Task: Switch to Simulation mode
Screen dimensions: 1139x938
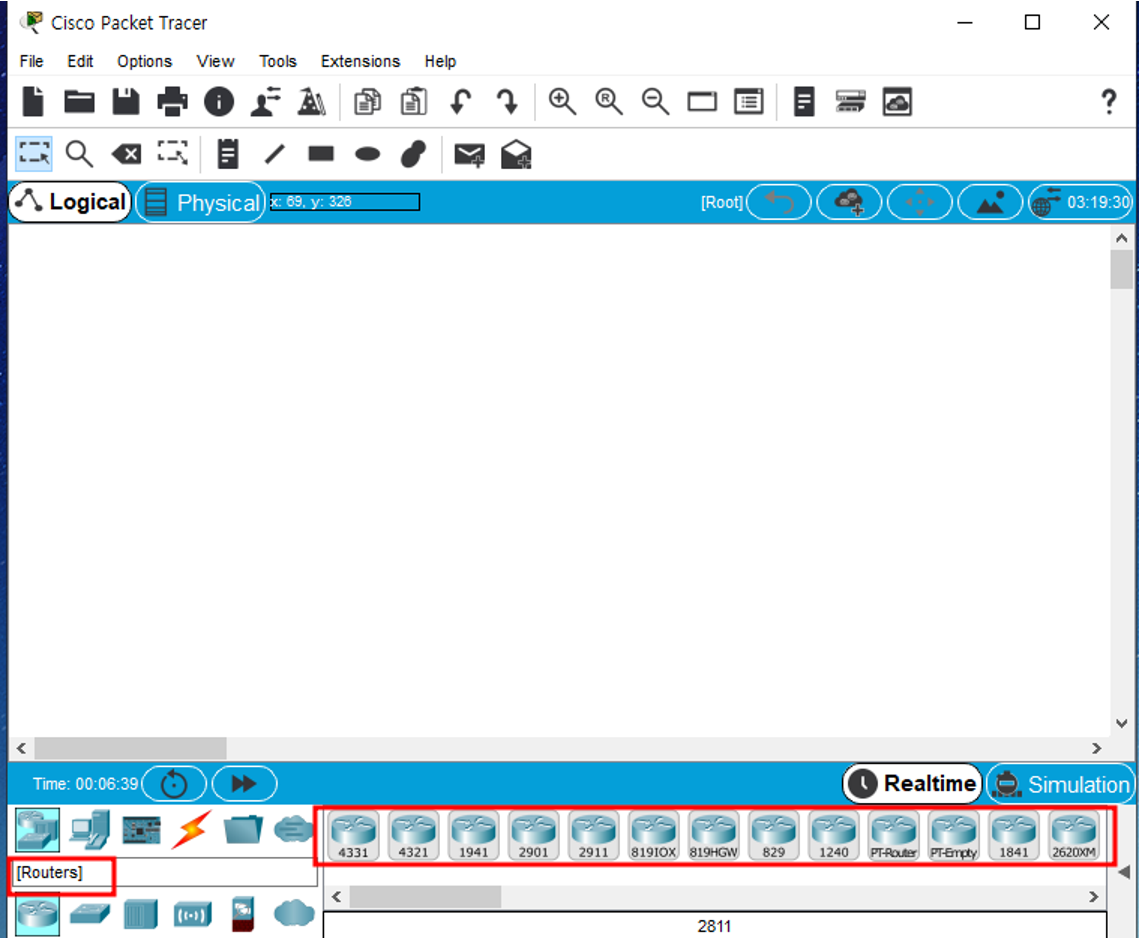Action: click(1061, 784)
